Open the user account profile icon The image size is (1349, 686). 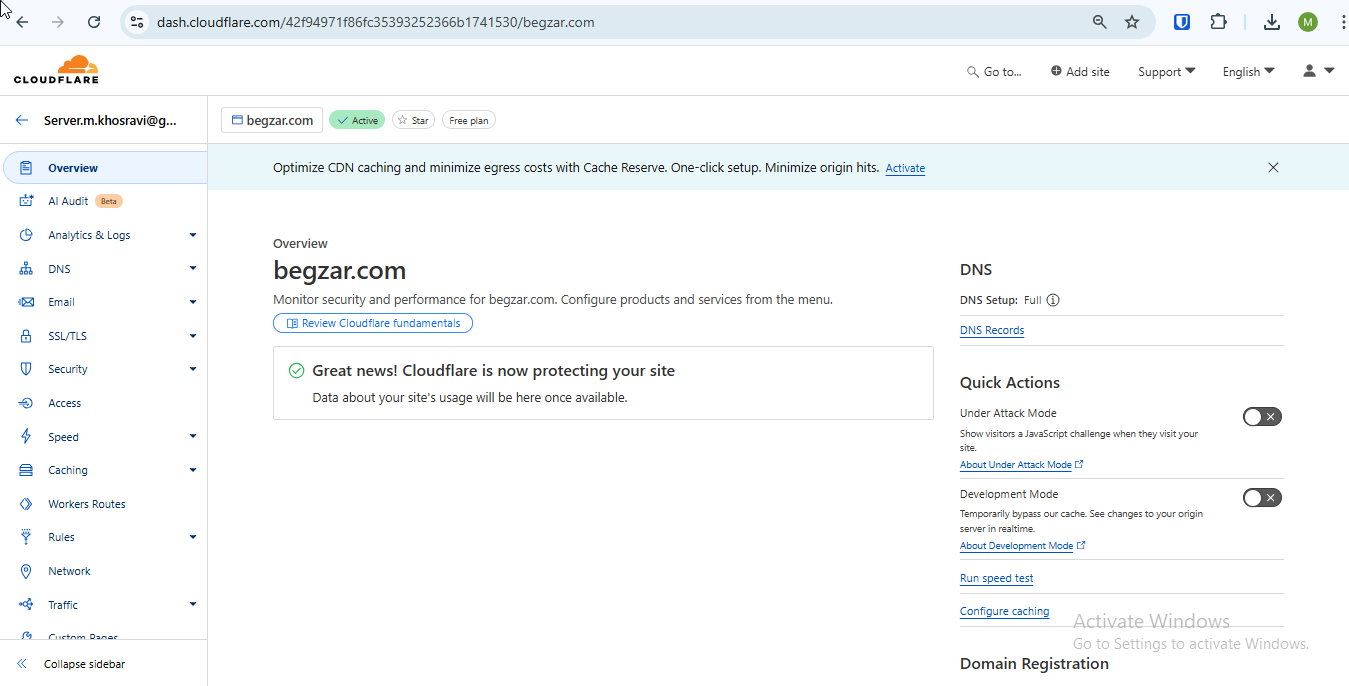tap(1318, 71)
